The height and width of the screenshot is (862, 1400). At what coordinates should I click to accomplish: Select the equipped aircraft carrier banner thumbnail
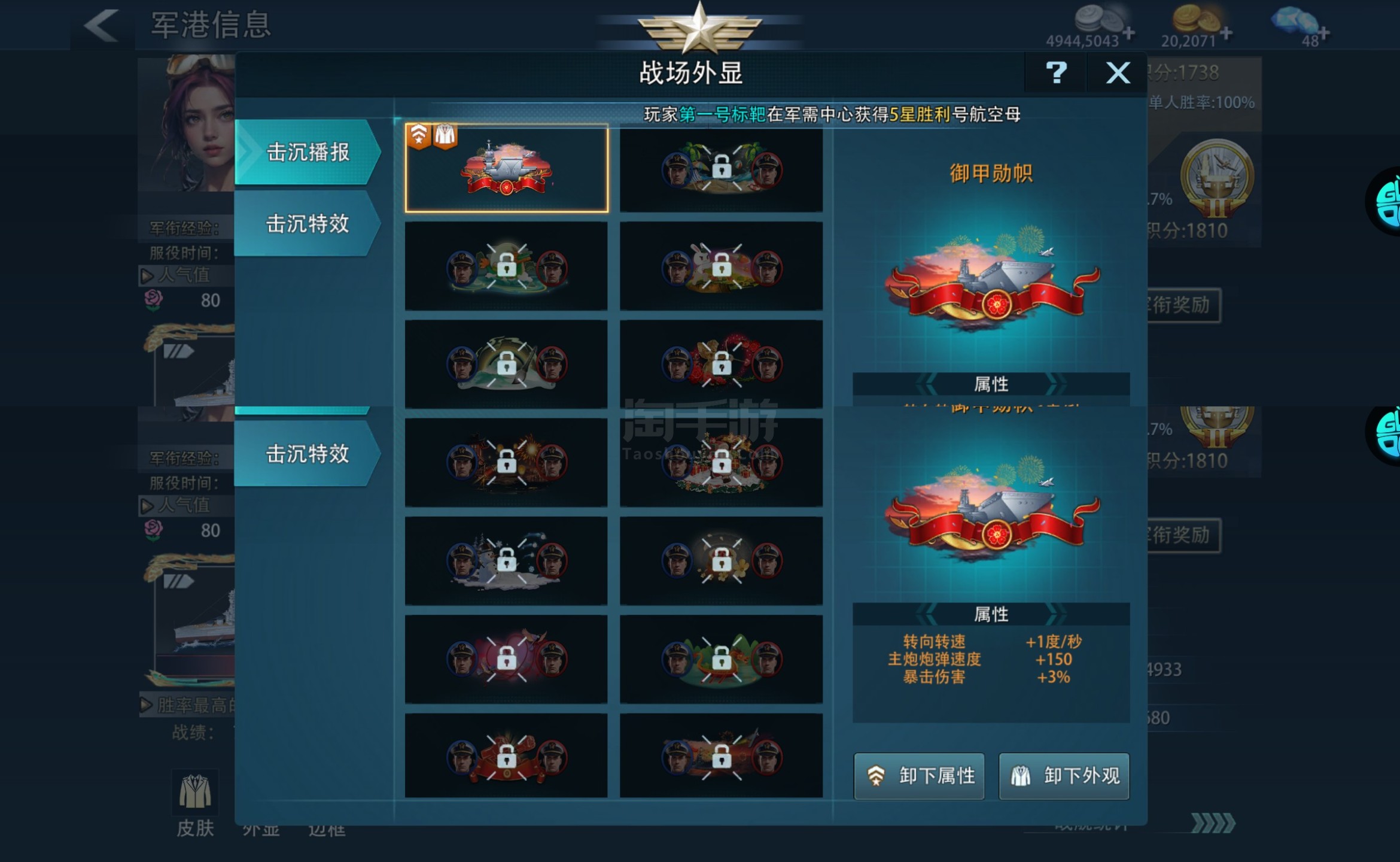(x=506, y=168)
